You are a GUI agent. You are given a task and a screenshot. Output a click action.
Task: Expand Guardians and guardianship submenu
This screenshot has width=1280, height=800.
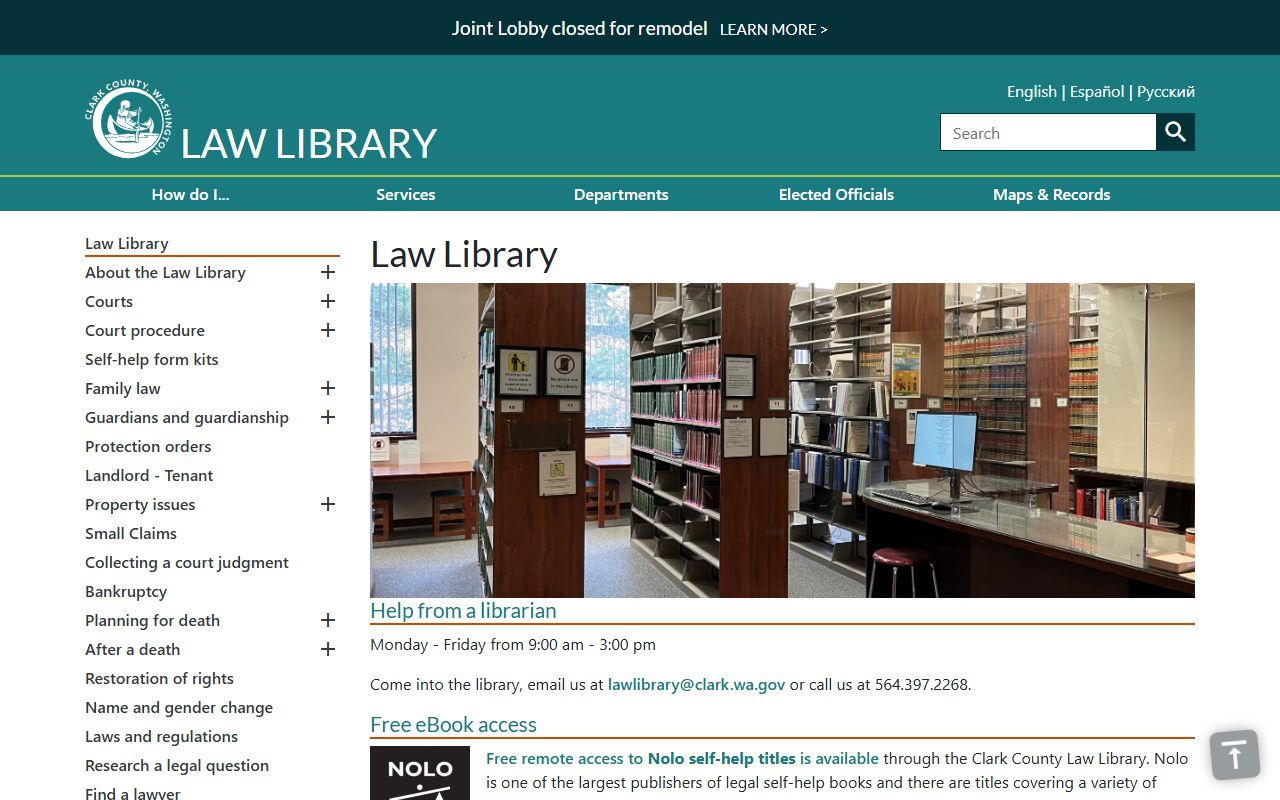pyautogui.click(x=327, y=417)
